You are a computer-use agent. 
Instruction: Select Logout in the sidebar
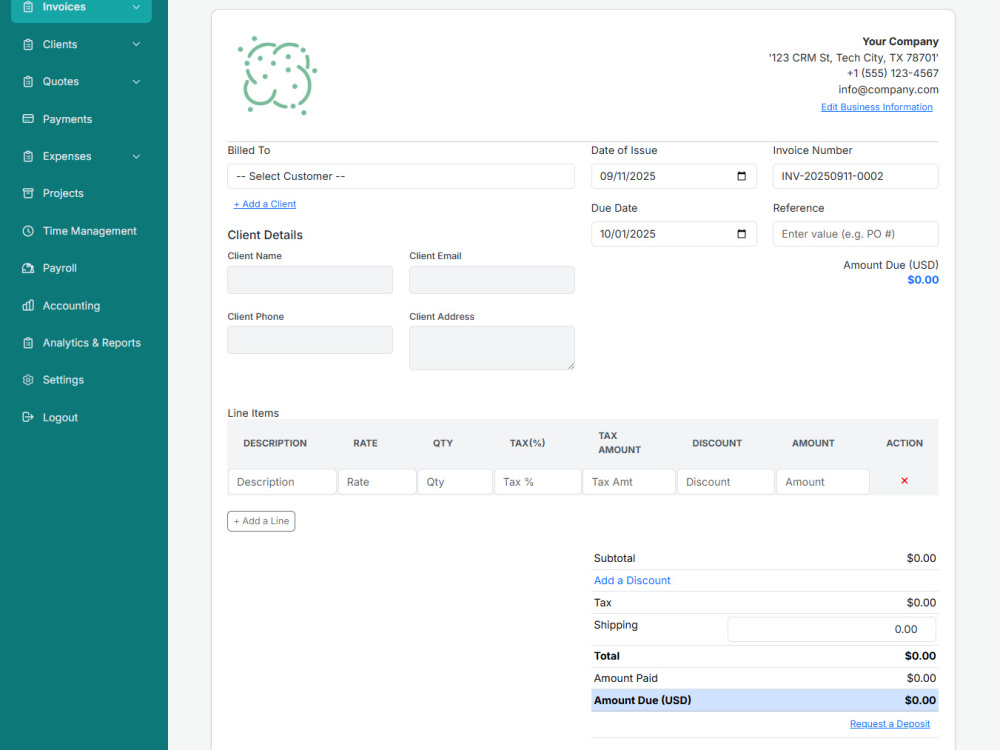tap(60, 417)
